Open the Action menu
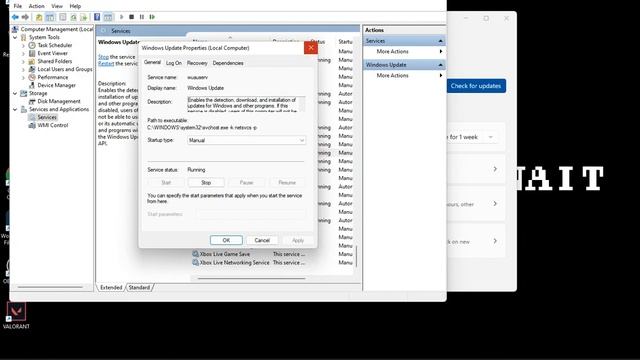Viewport: 640px width, 360px height. click(36, 6)
